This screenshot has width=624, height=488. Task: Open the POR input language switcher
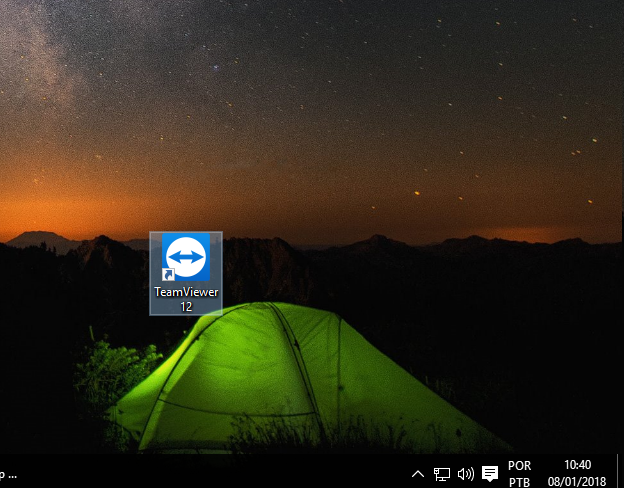click(x=520, y=465)
